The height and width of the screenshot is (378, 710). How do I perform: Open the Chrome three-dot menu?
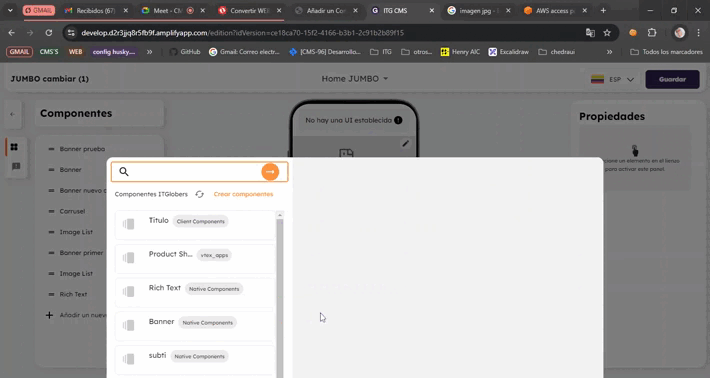pos(699,33)
